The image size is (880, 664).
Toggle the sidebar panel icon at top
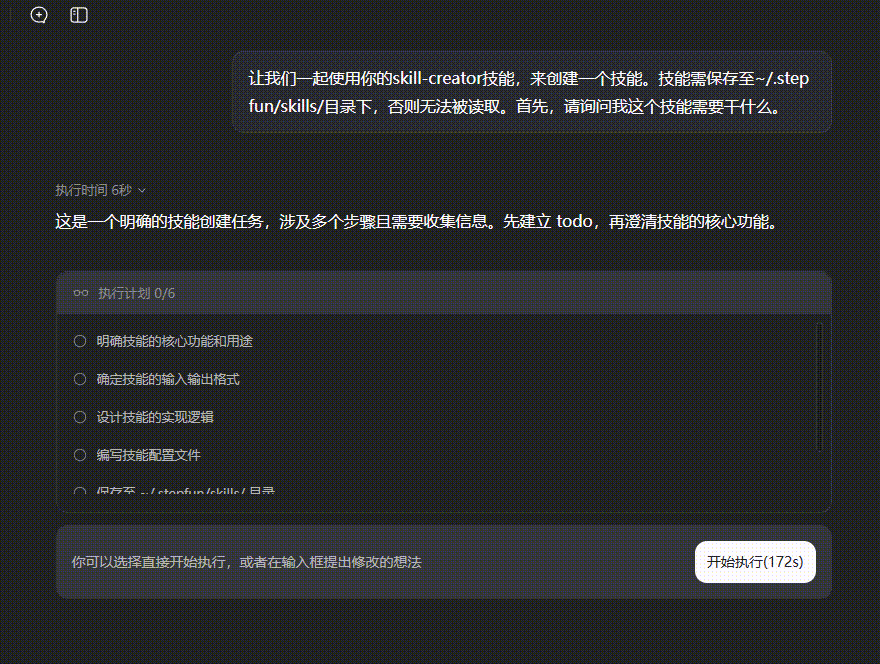click(x=78, y=15)
